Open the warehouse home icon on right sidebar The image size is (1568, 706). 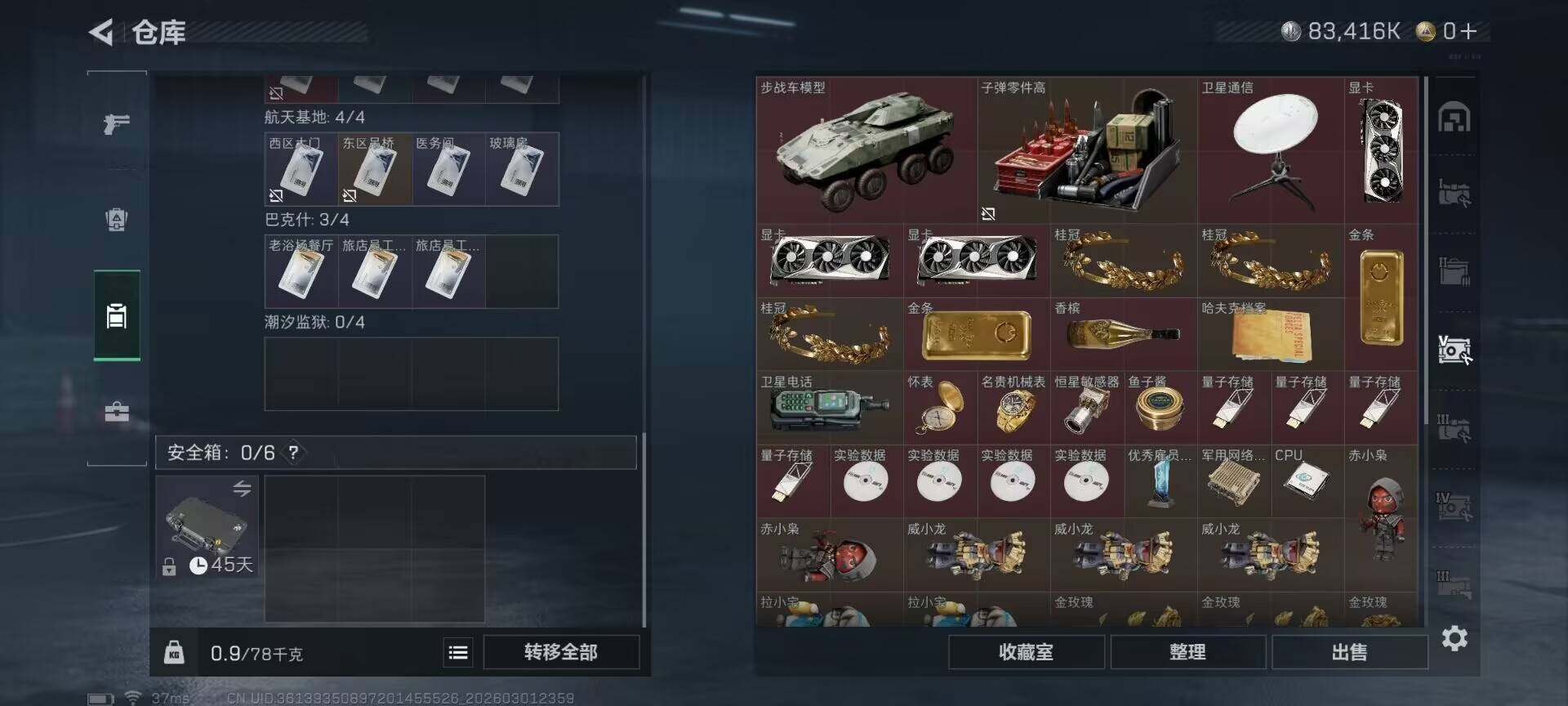pyautogui.click(x=1454, y=118)
